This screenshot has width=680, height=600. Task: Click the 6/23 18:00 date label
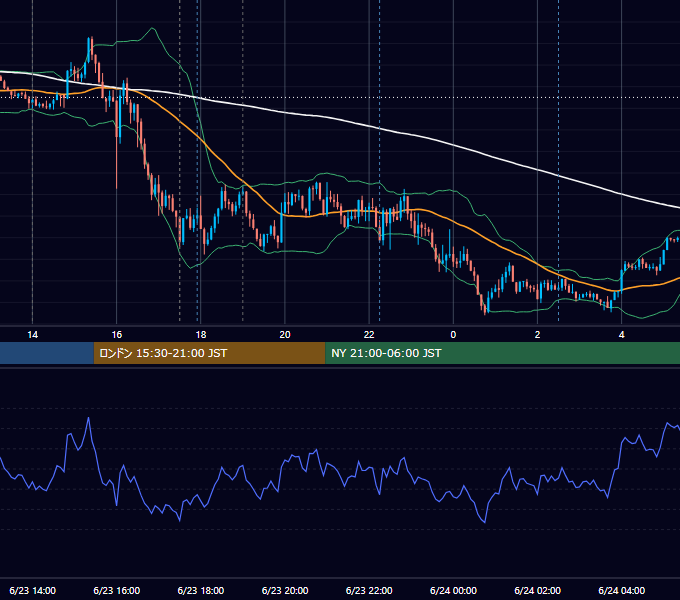point(201,590)
